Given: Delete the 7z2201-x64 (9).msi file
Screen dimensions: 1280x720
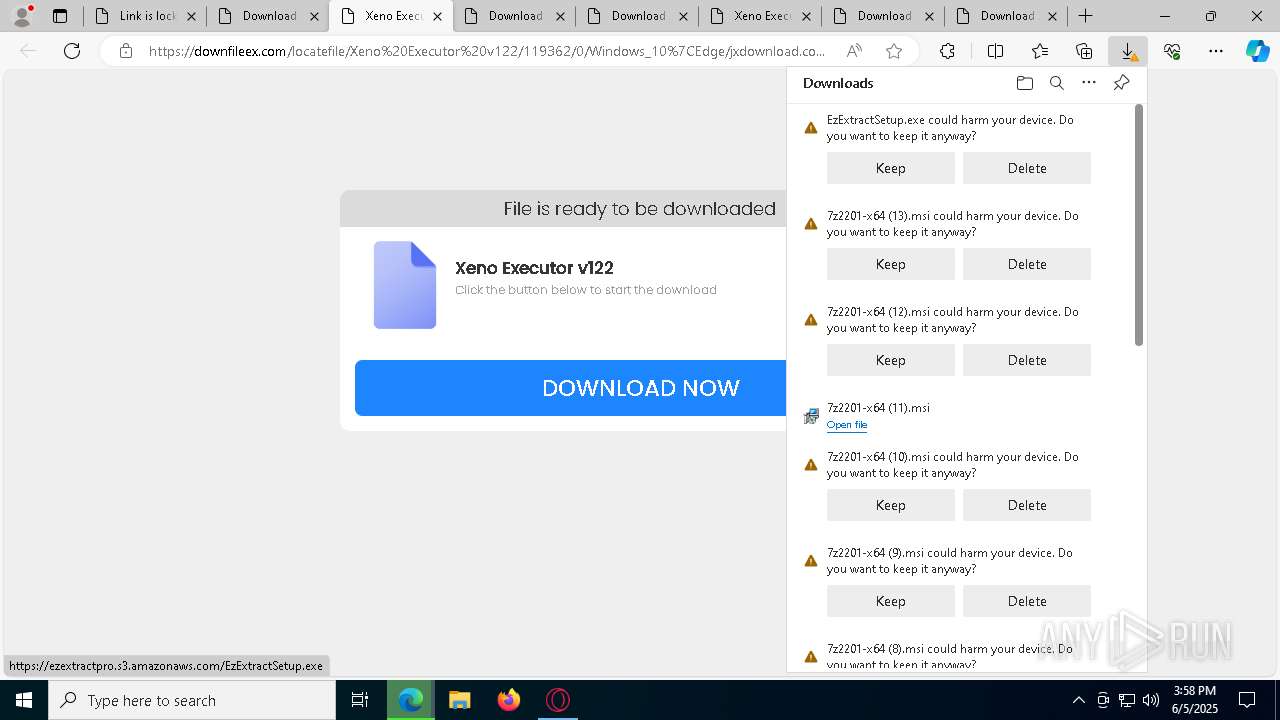Looking at the screenshot, I should (x=1026, y=601).
